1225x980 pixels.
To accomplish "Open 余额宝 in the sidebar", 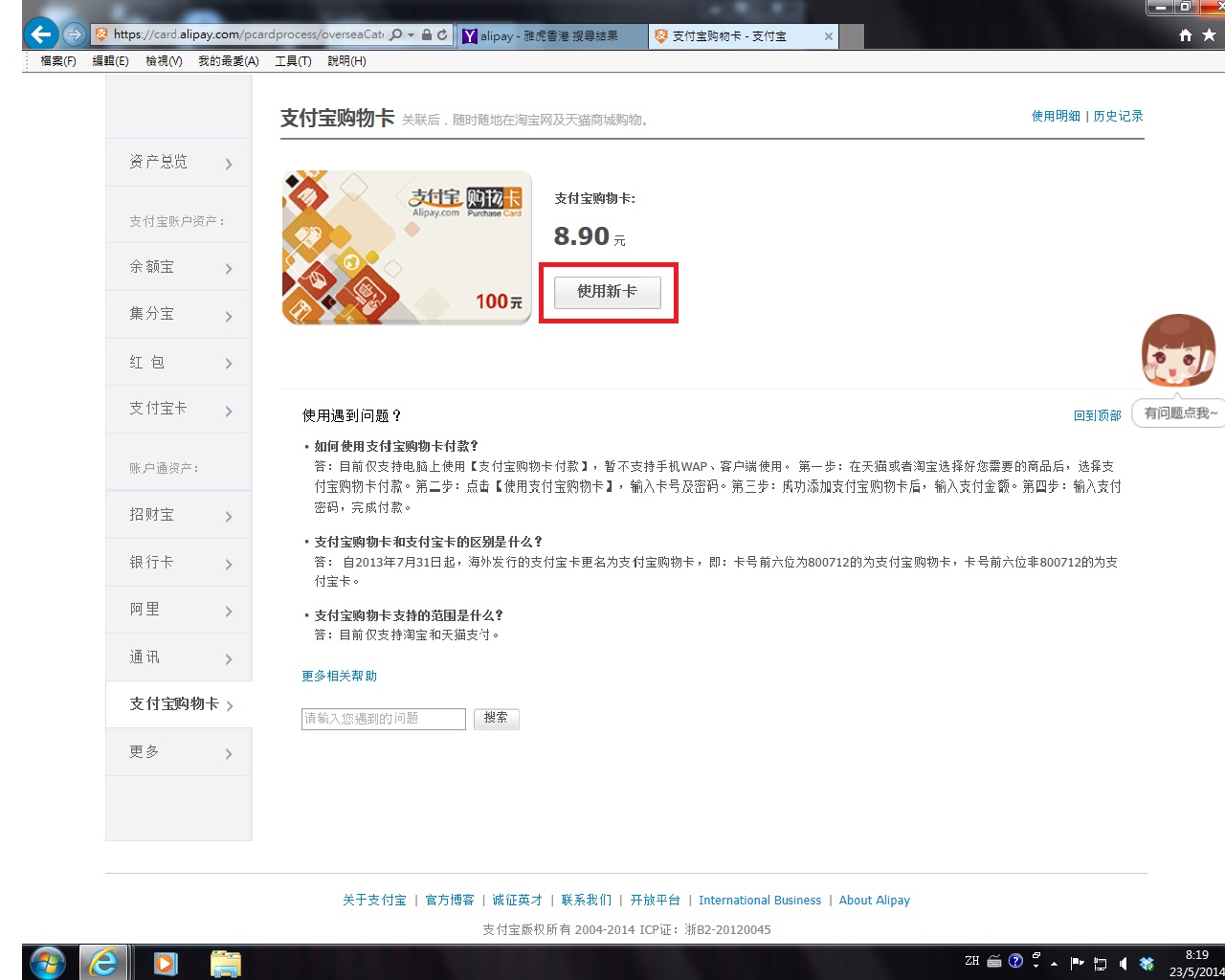I will [x=179, y=267].
